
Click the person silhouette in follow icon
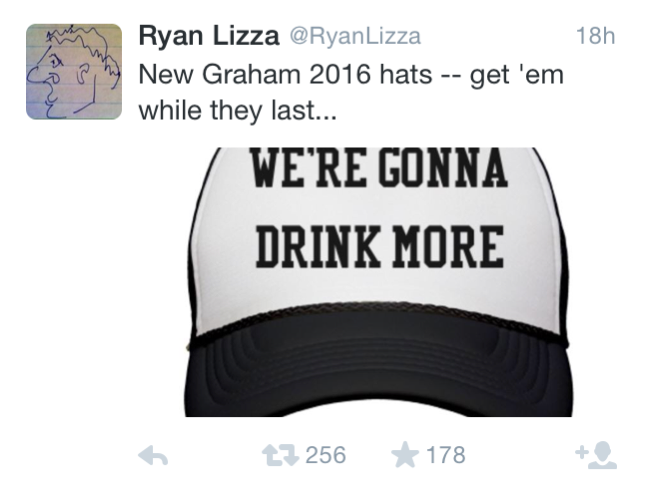tap(603, 455)
